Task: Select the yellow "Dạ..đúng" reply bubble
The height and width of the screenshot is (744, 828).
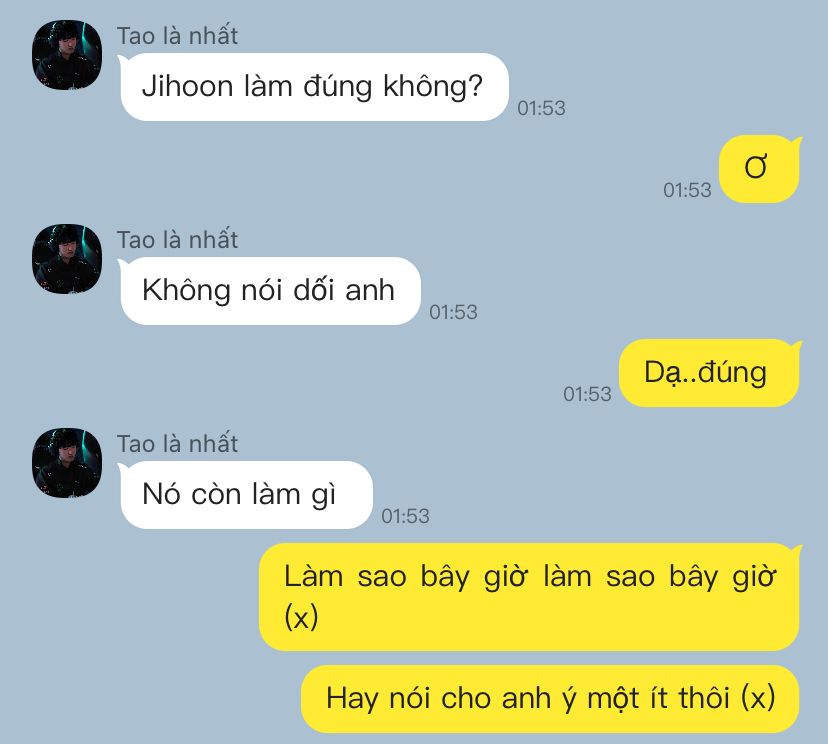Action: click(x=710, y=373)
